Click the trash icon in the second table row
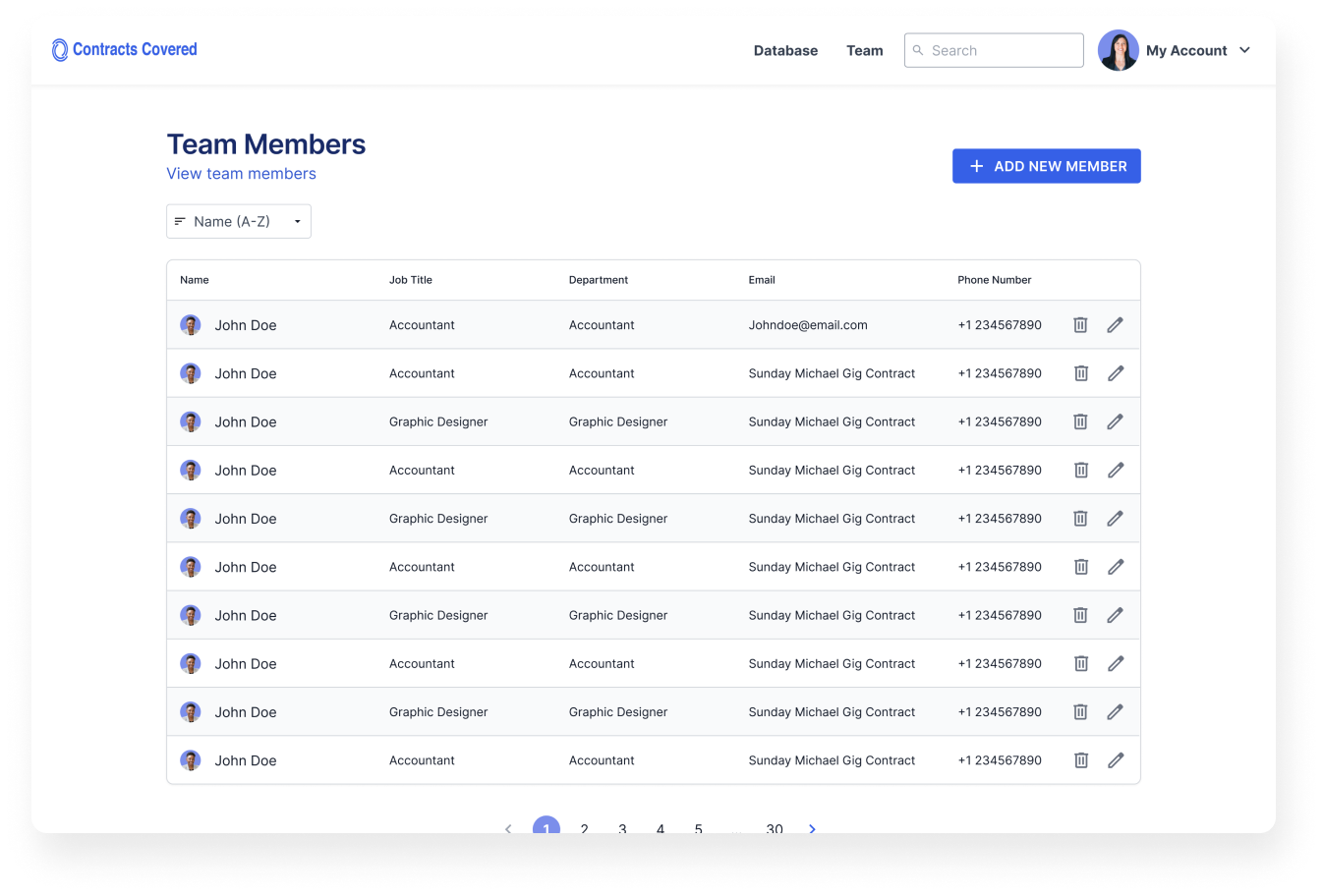 tap(1080, 373)
